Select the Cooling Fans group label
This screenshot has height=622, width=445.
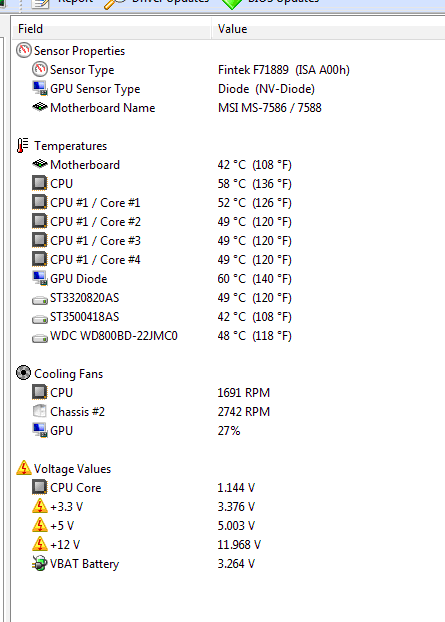(69, 374)
